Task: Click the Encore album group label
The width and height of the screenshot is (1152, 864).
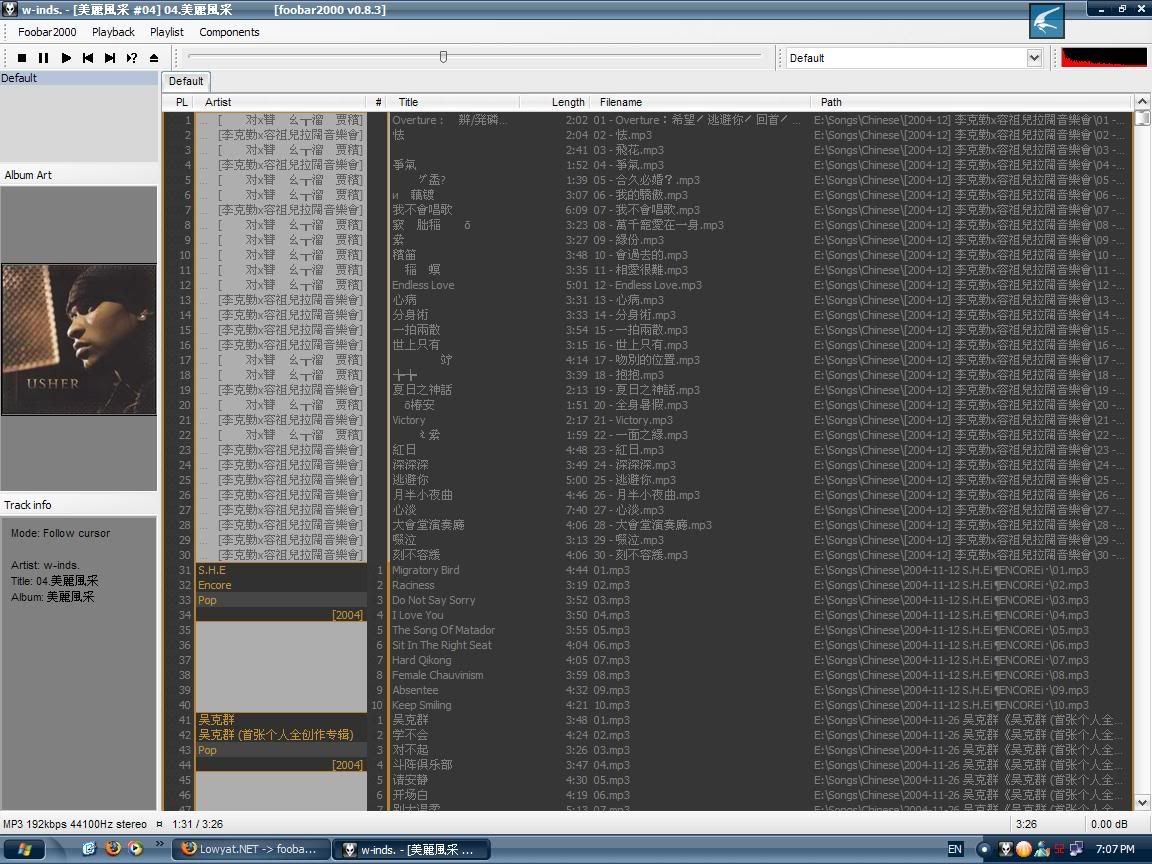Action: coord(215,586)
